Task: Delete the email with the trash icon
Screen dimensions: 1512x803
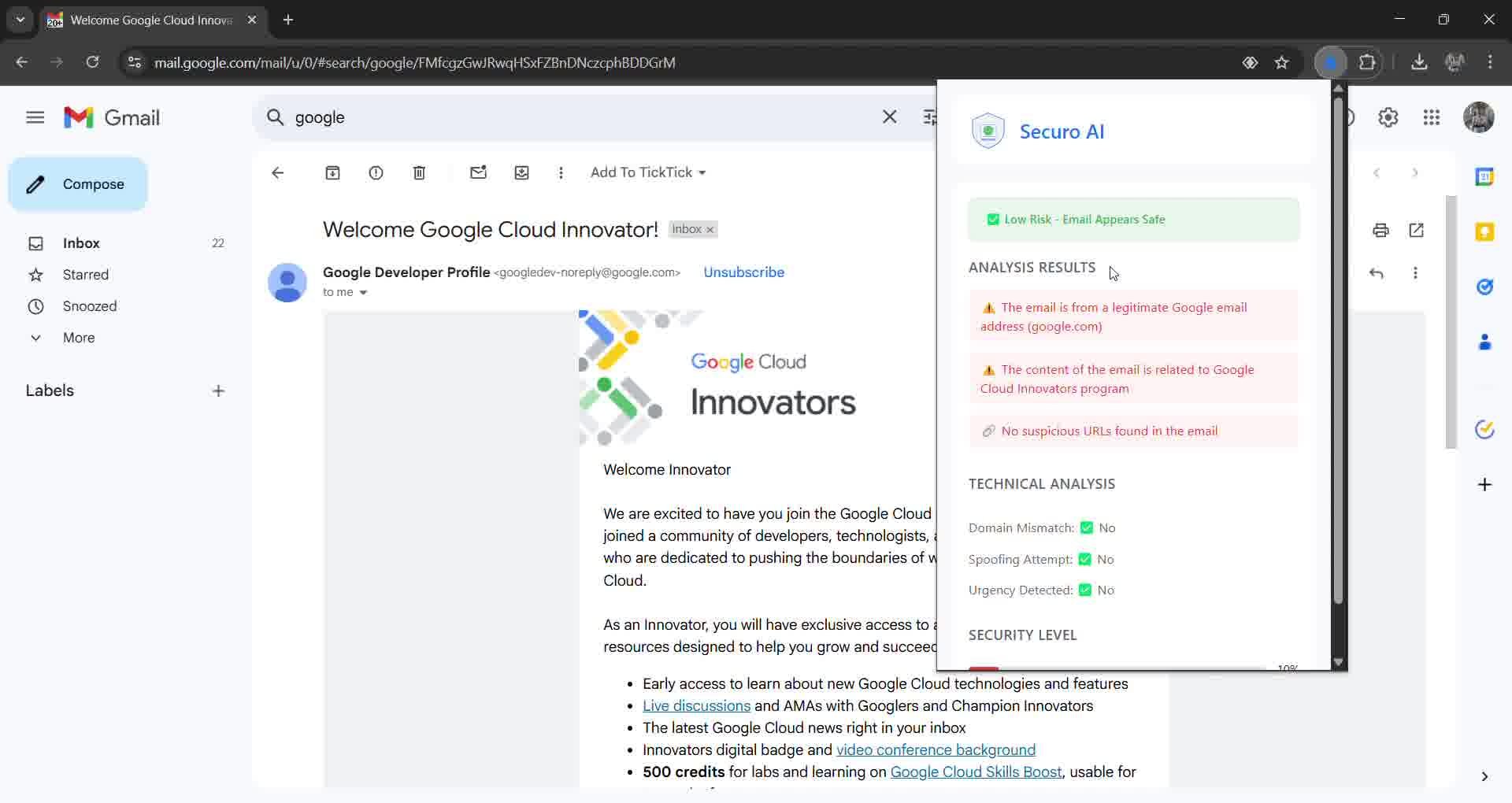Action: pyautogui.click(x=420, y=173)
